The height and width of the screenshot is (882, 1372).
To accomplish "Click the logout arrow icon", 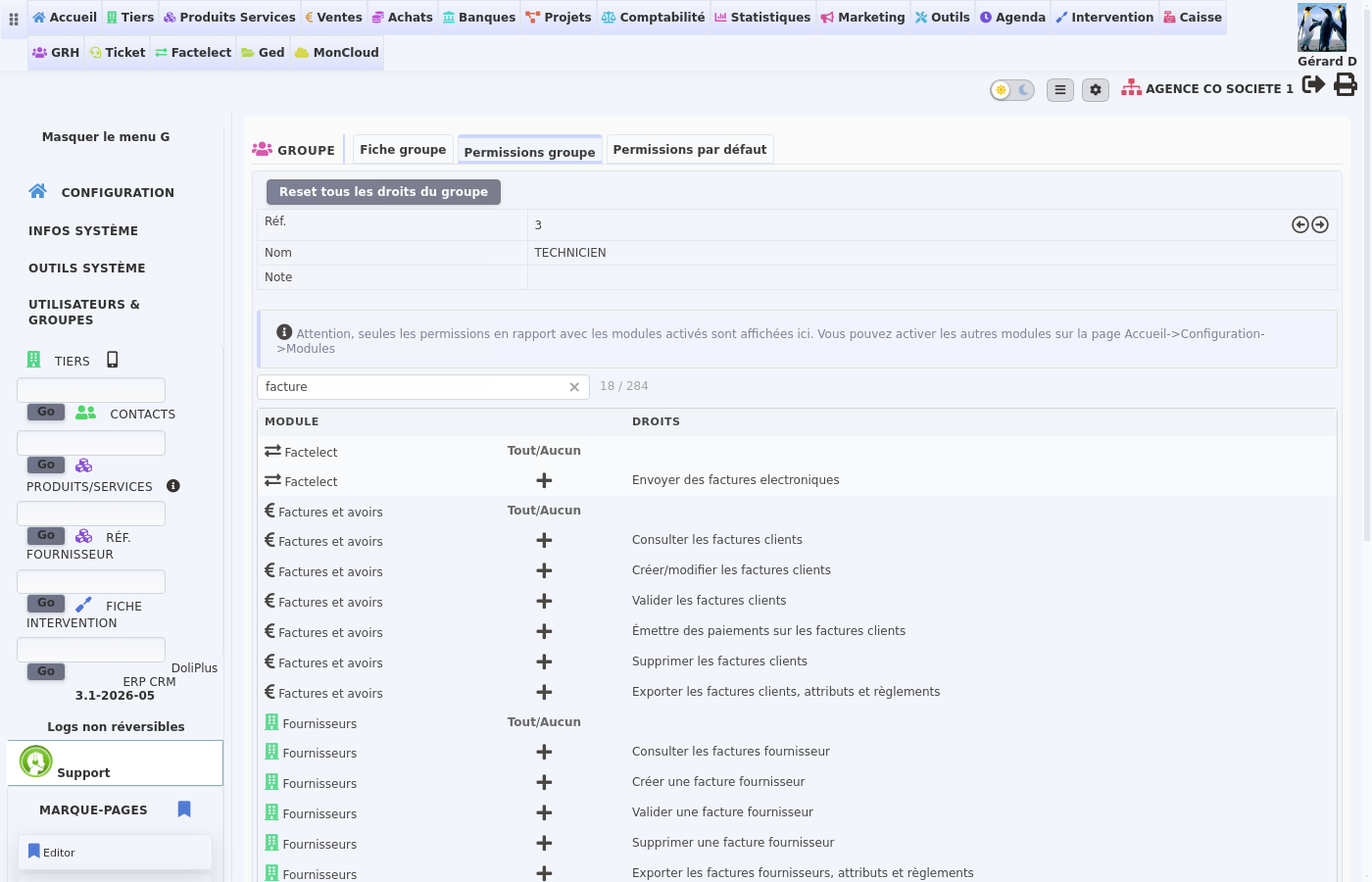I will point(1313,84).
